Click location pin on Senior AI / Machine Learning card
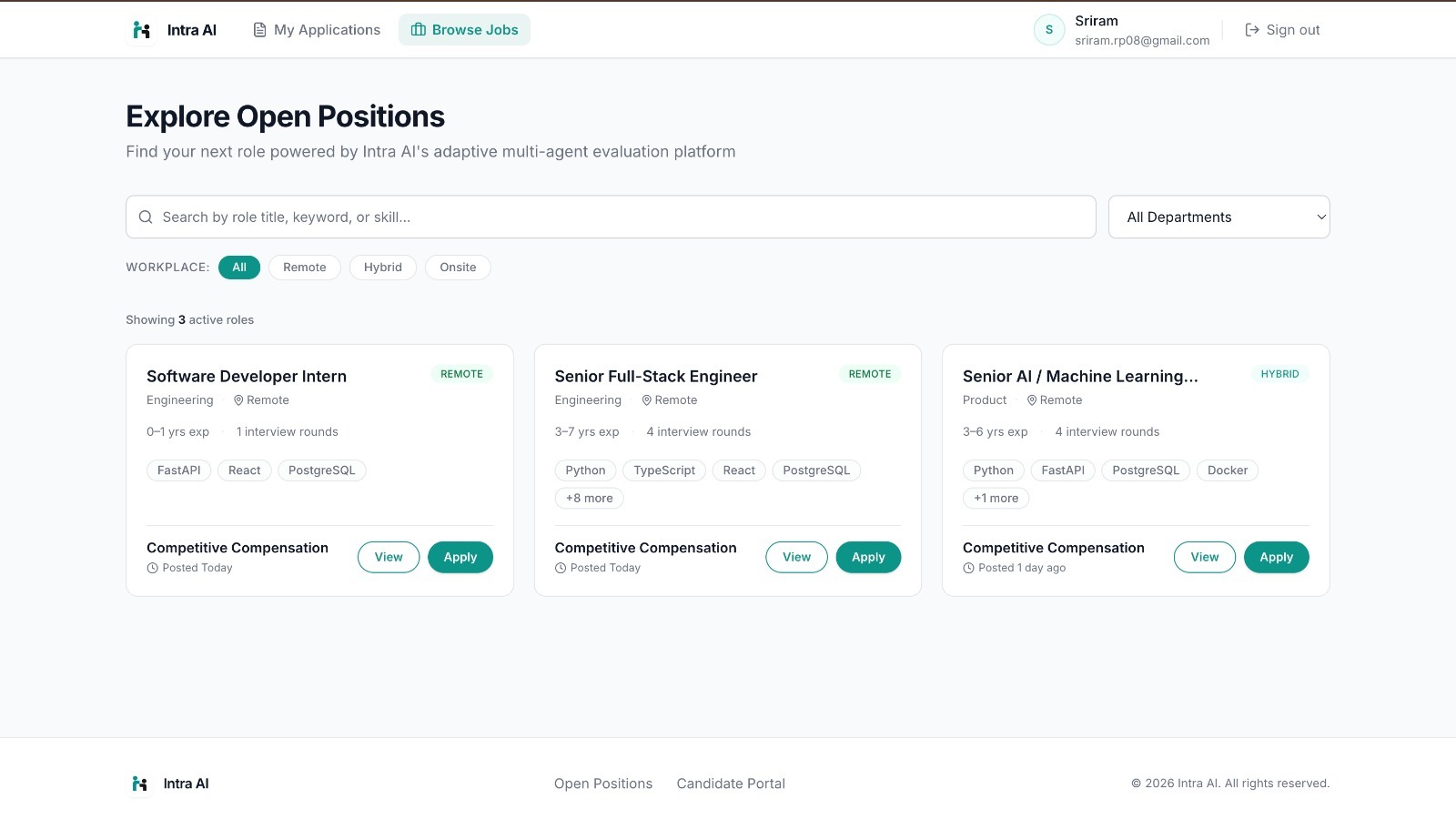 (x=1032, y=400)
